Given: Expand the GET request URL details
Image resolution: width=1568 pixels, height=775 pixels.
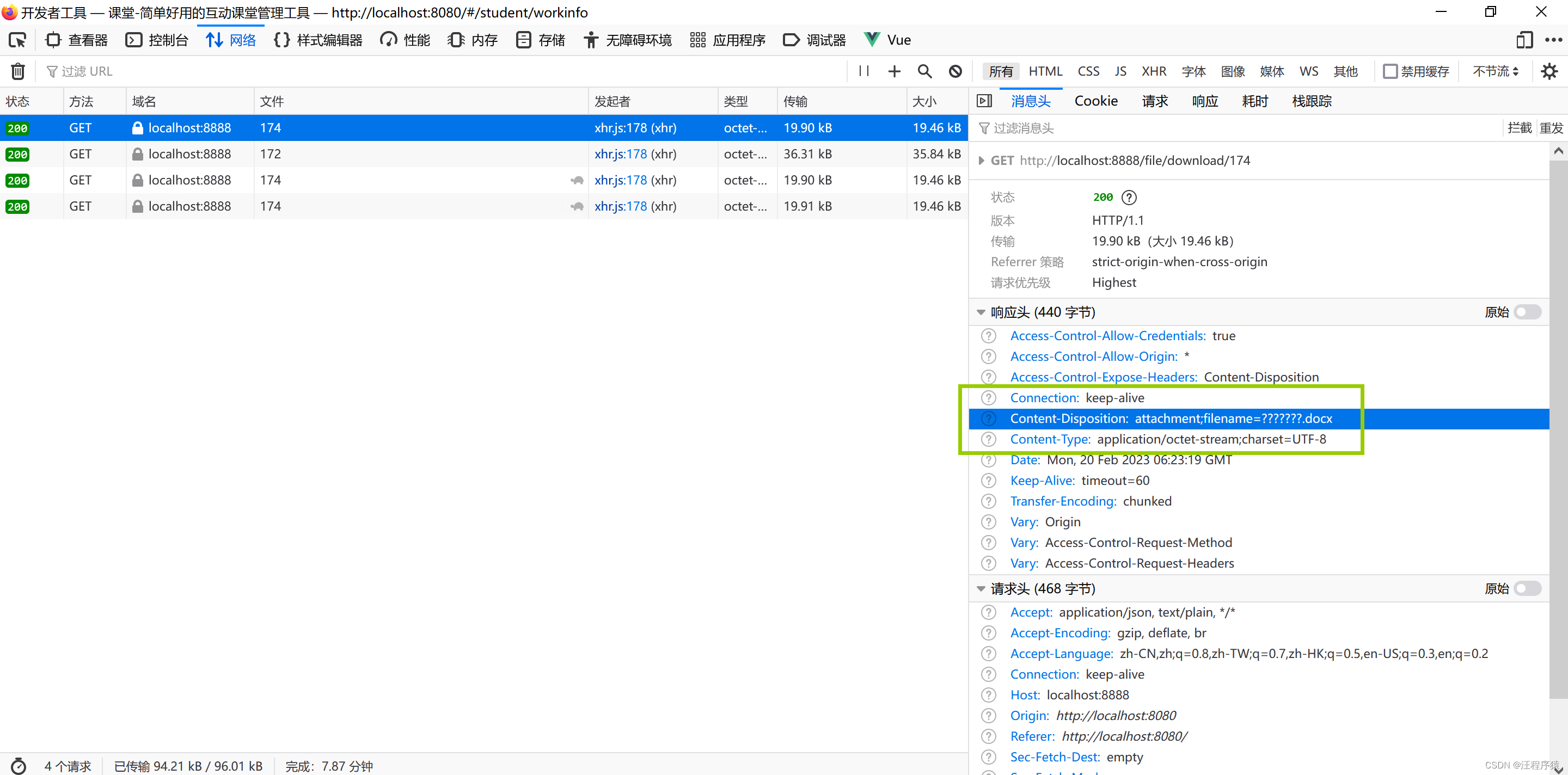Looking at the screenshot, I should pos(981,161).
